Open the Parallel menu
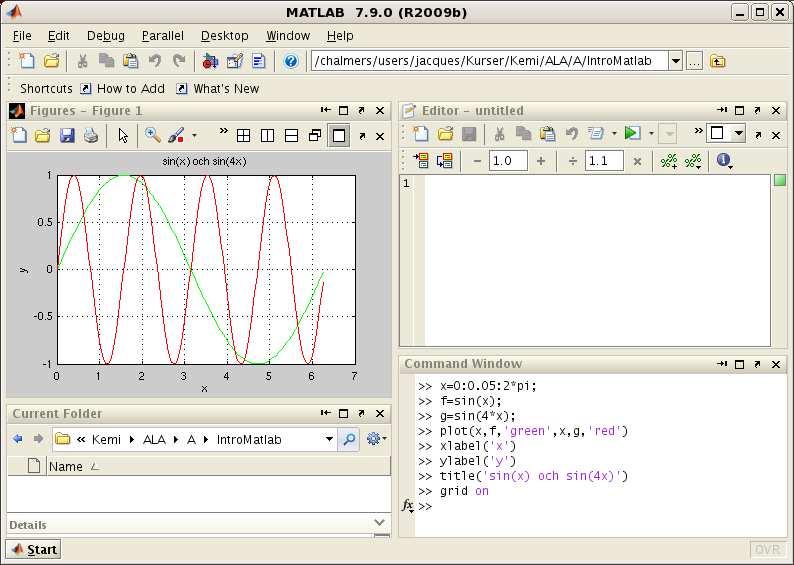 [163, 36]
